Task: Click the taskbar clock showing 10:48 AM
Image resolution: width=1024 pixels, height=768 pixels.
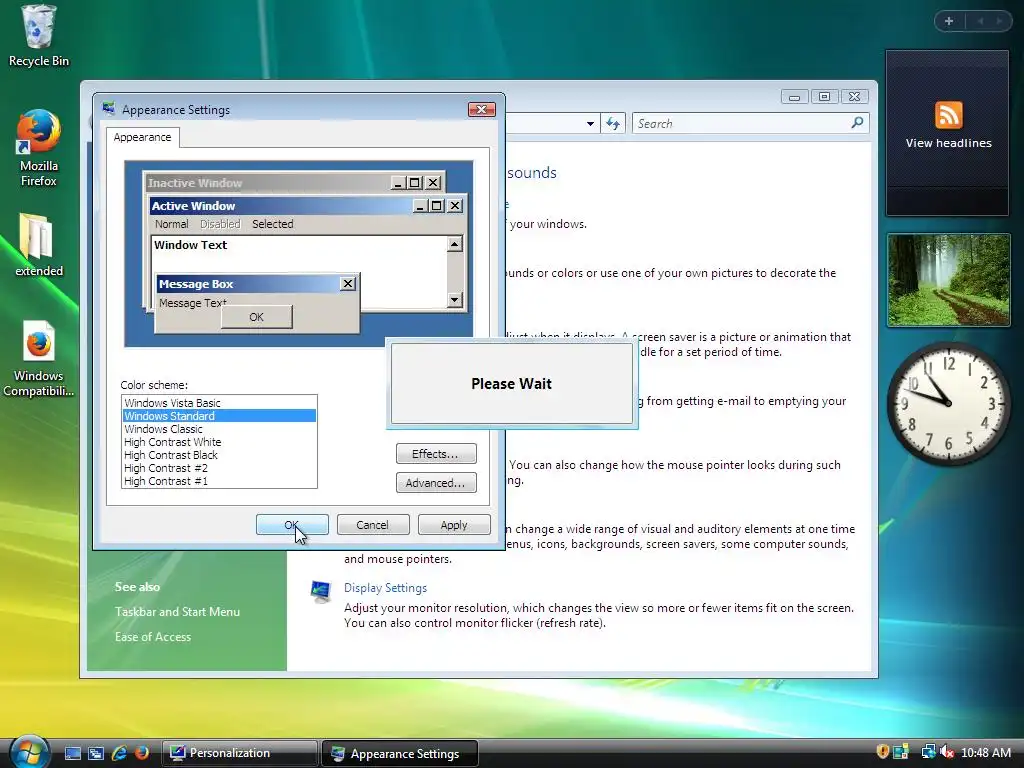Action: pos(986,753)
